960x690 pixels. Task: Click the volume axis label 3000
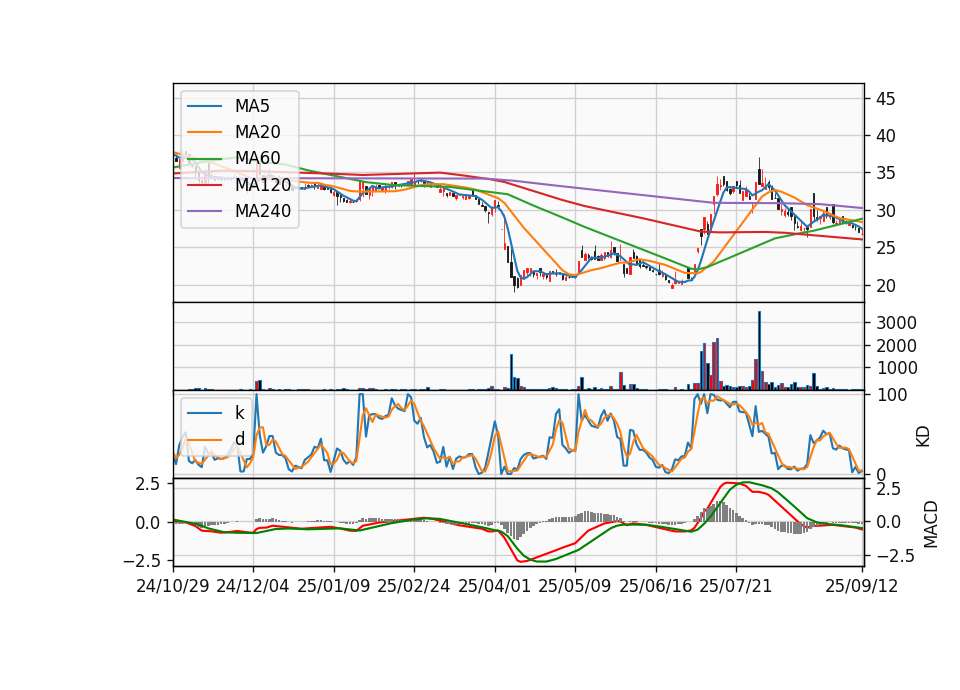point(896,323)
